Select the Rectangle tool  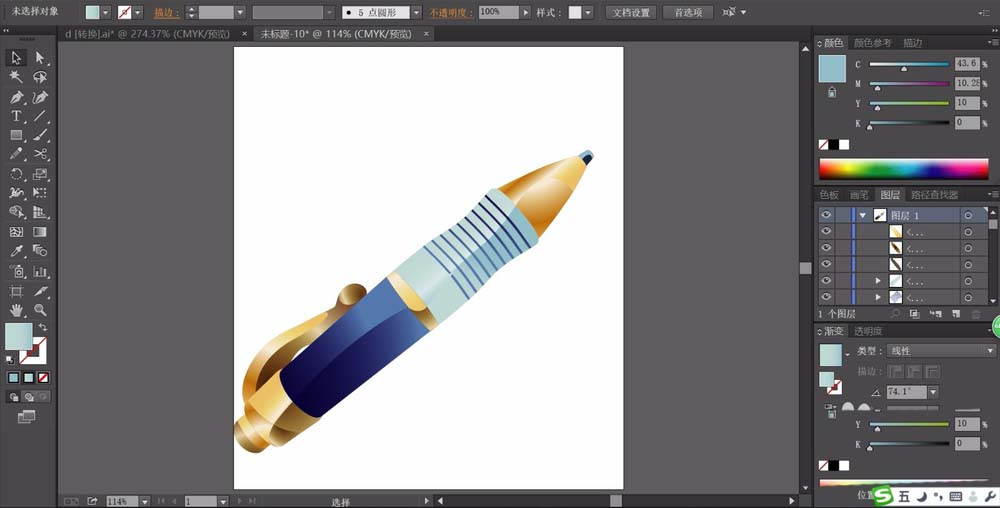[16, 135]
